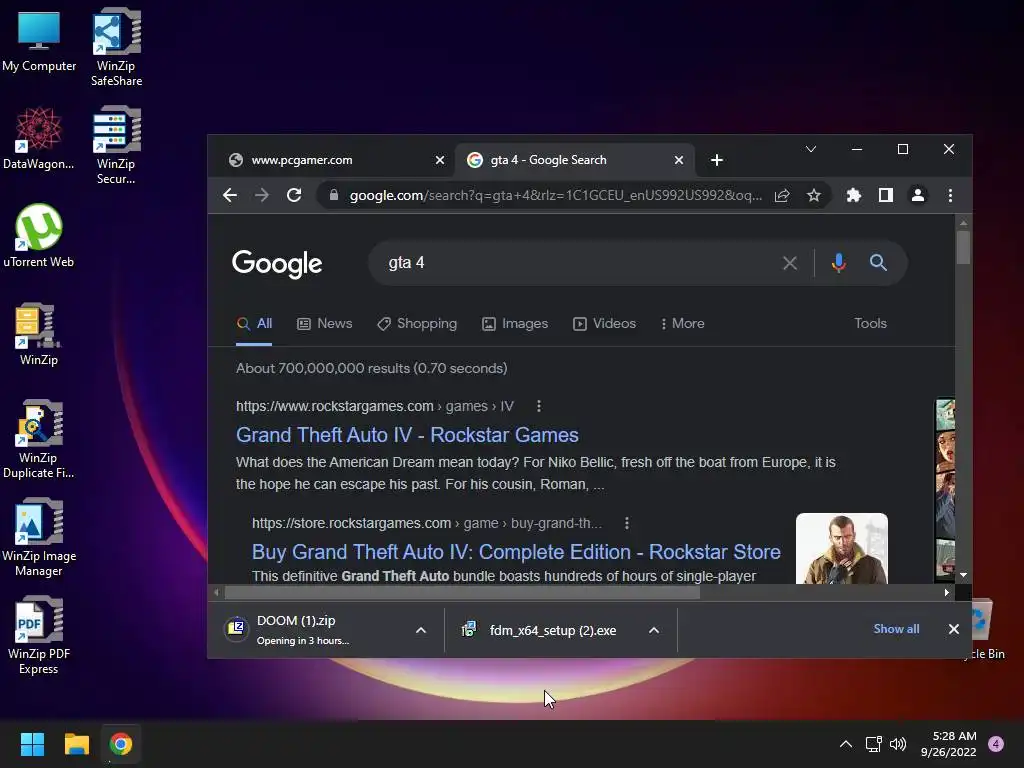Close the gta 4 - Google Search tab
This screenshot has height=768, width=1024.
pyautogui.click(x=679, y=160)
